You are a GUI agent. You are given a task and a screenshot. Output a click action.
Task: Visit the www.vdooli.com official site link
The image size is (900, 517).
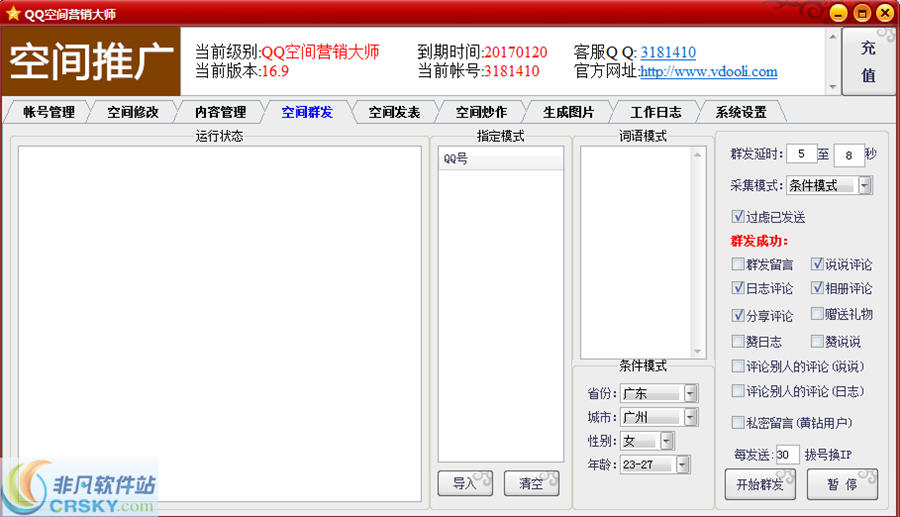[x=708, y=72]
